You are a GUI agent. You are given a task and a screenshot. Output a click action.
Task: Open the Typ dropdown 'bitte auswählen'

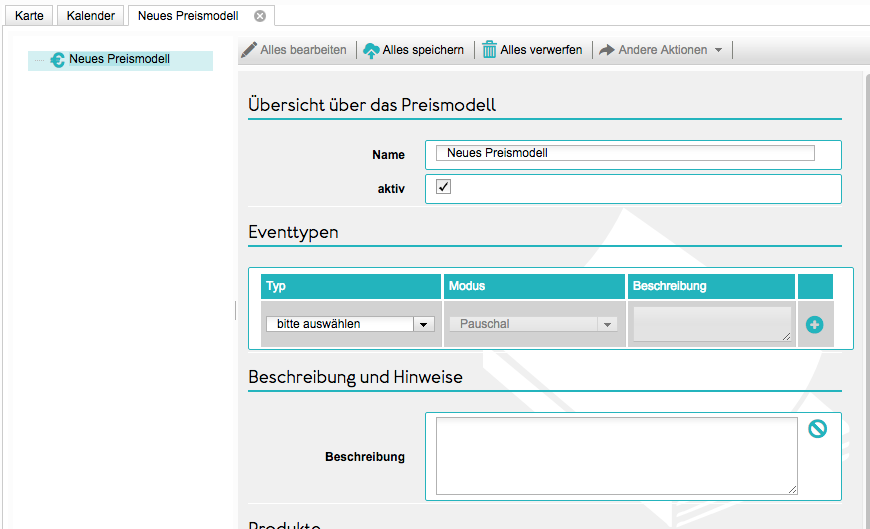click(x=350, y=324)
